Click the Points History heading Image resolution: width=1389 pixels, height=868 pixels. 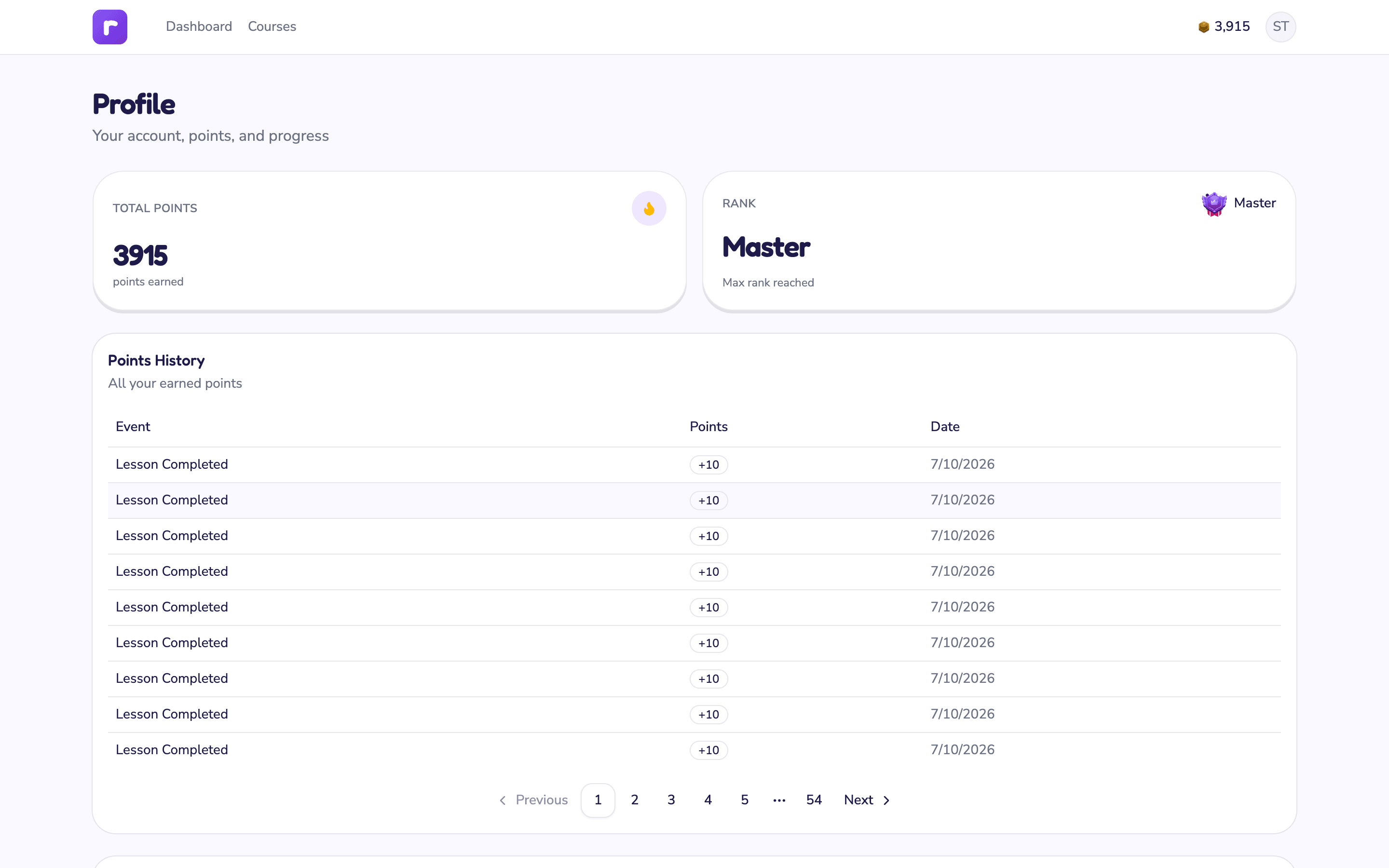[156, 361]
